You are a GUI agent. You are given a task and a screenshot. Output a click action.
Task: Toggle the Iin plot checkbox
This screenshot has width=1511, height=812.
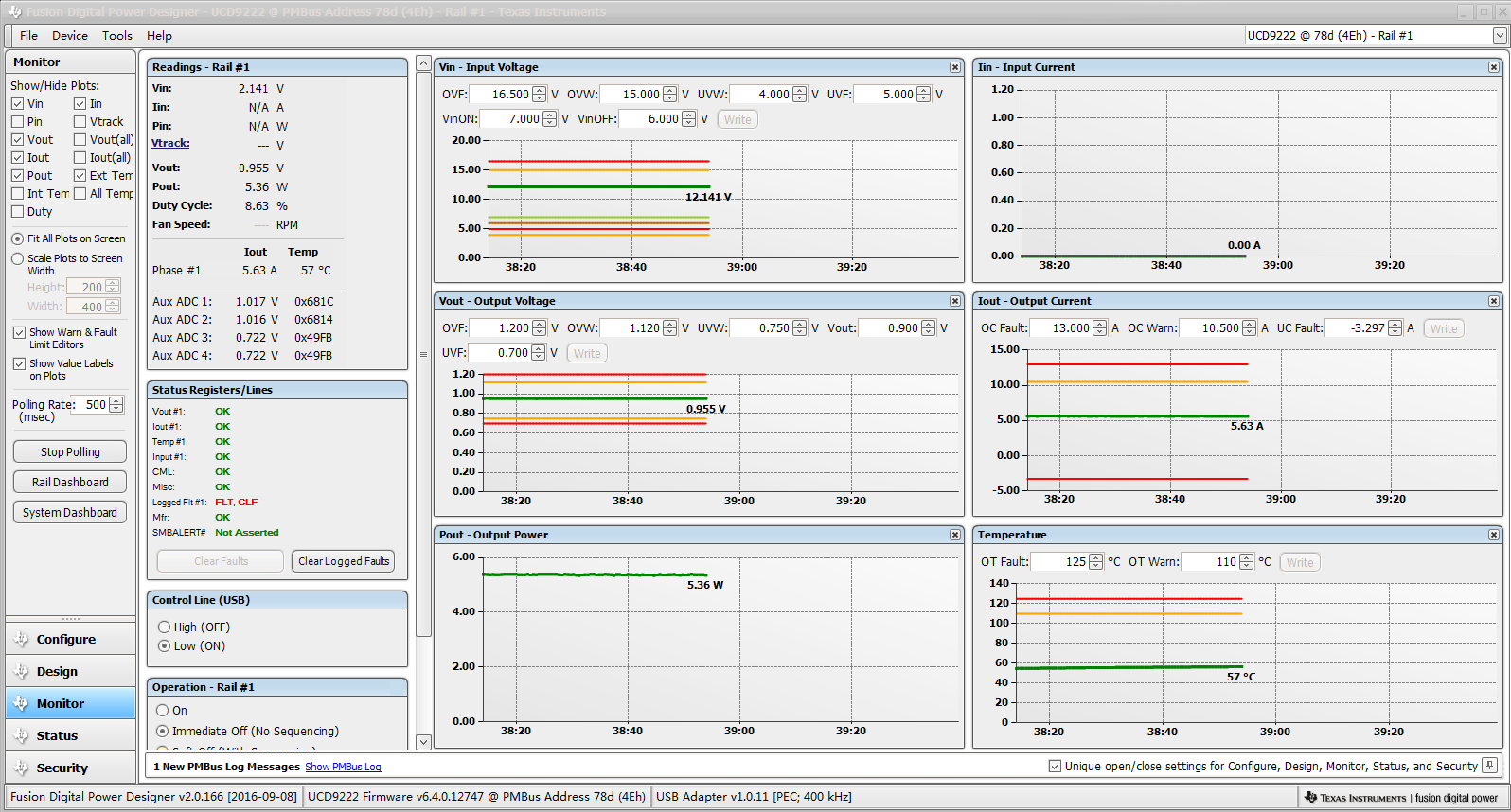pyautogui.click(x=80, y=104)
